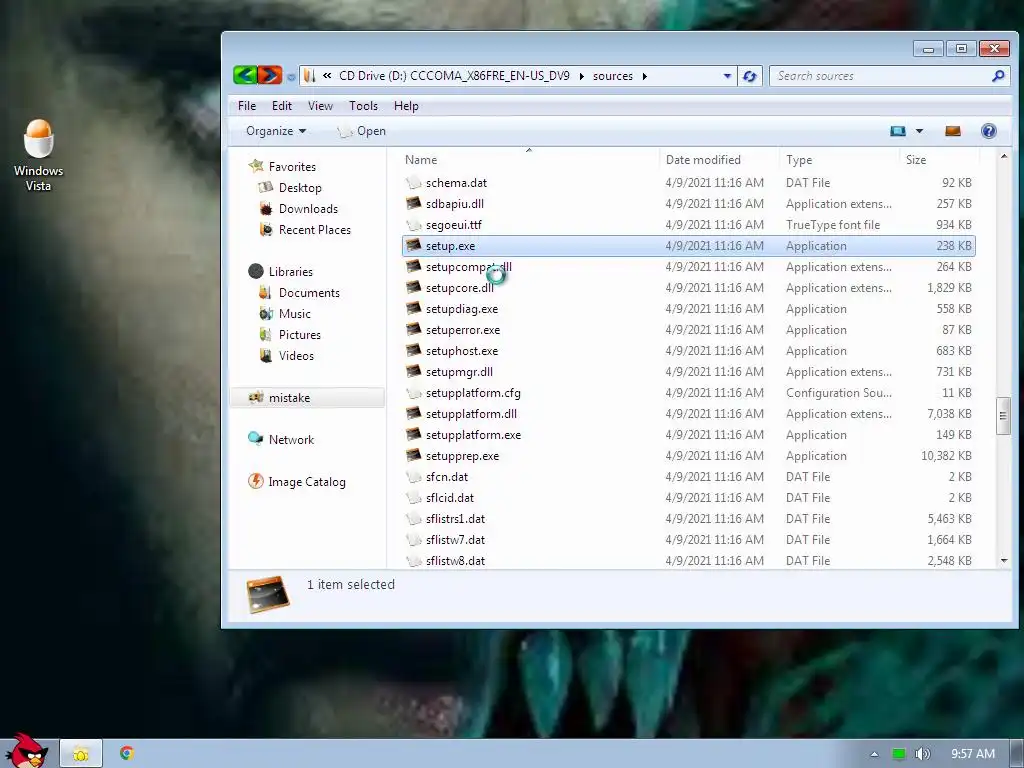Show hidden tray icons arrow

[874, 754]
